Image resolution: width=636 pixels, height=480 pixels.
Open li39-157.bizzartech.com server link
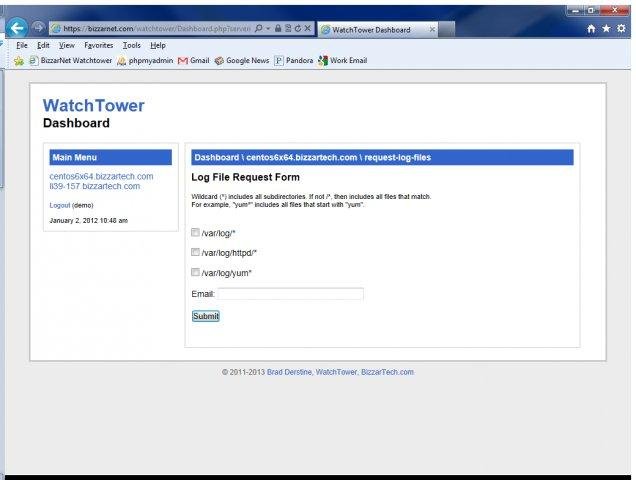coord(95,186)
